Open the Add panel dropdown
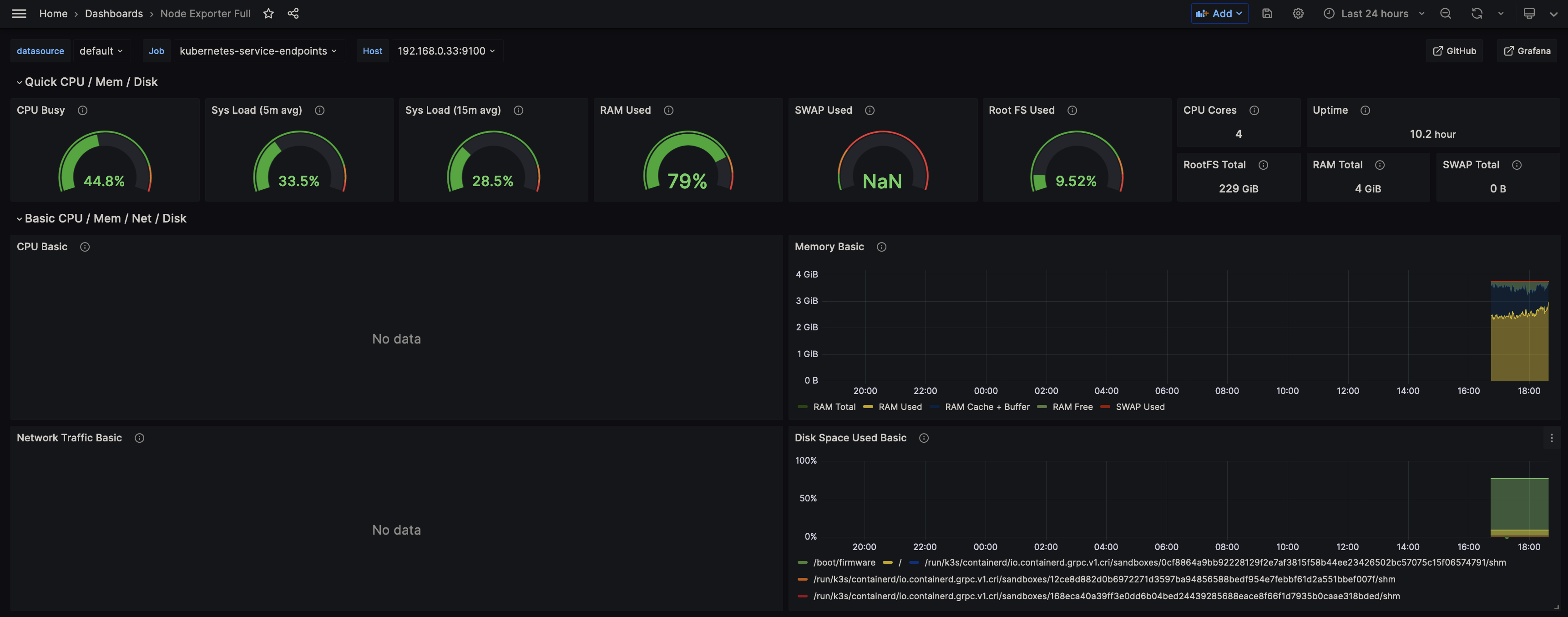This screenshot has height=617, width=1568. tap(1219, 13)
